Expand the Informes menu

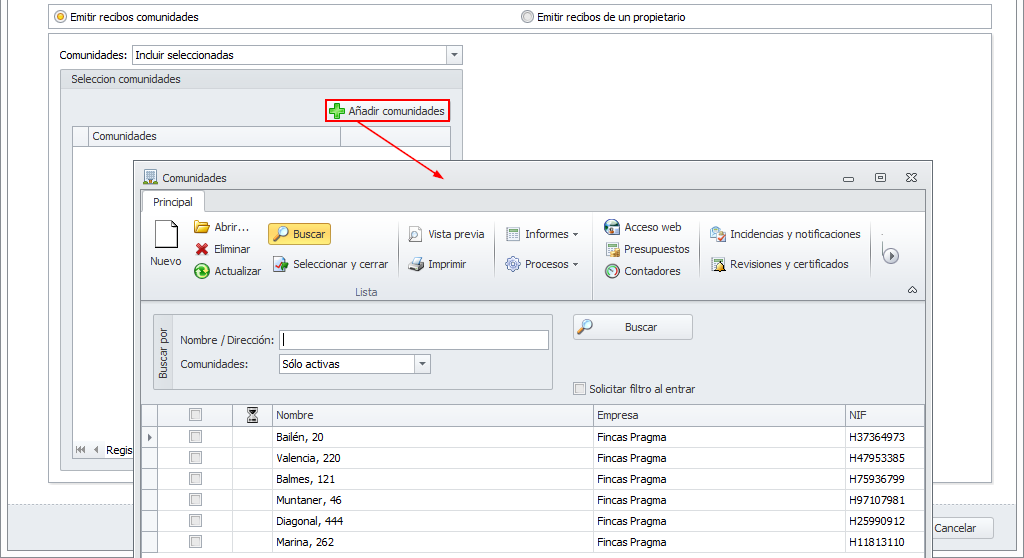point(543,234)
